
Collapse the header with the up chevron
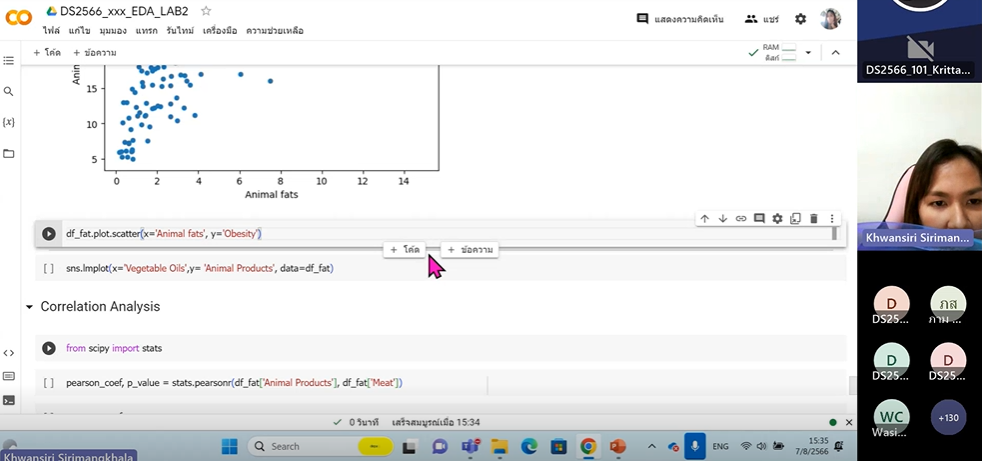(836, 52)
